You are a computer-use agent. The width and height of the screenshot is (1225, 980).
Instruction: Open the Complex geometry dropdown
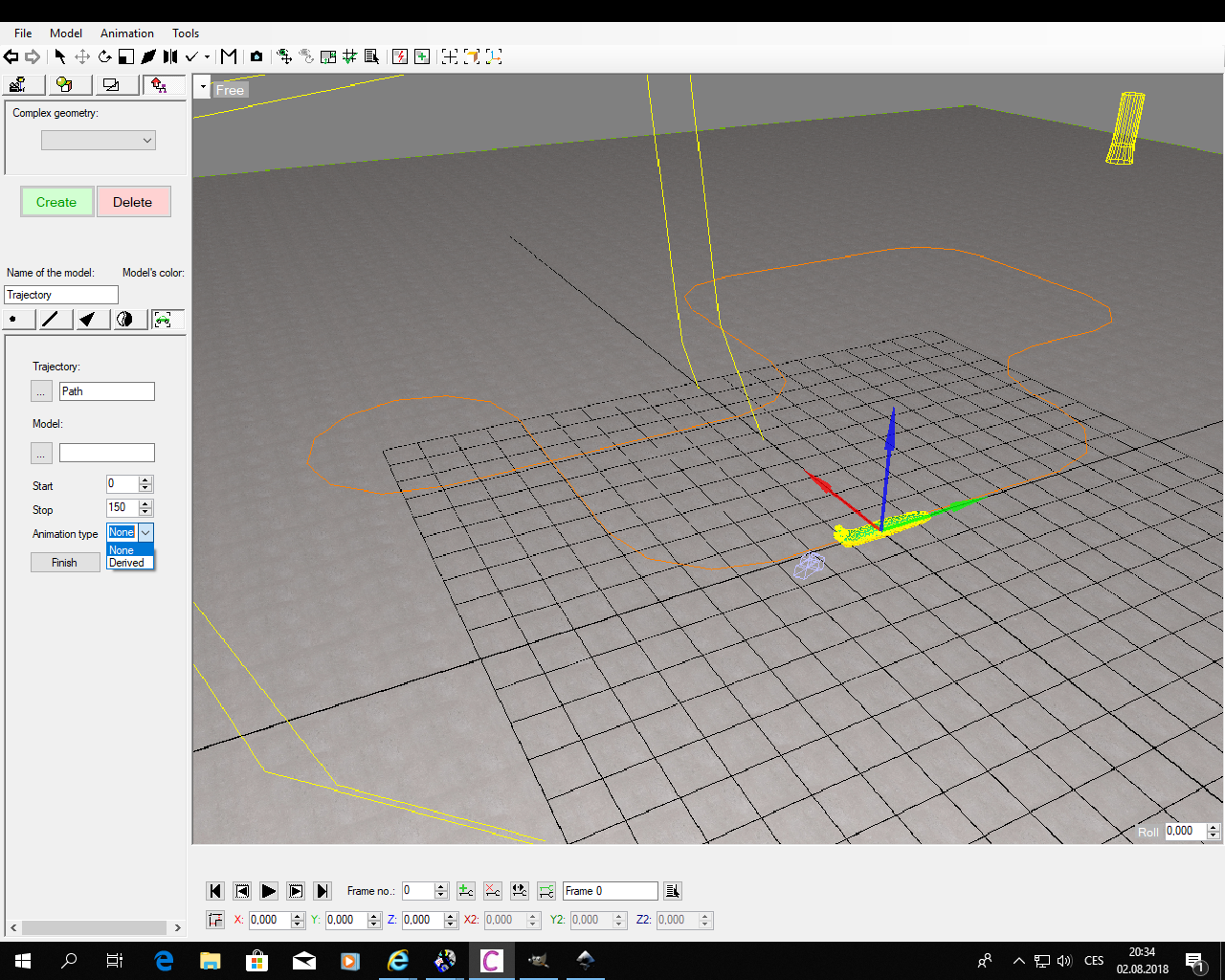click(98, 141)
